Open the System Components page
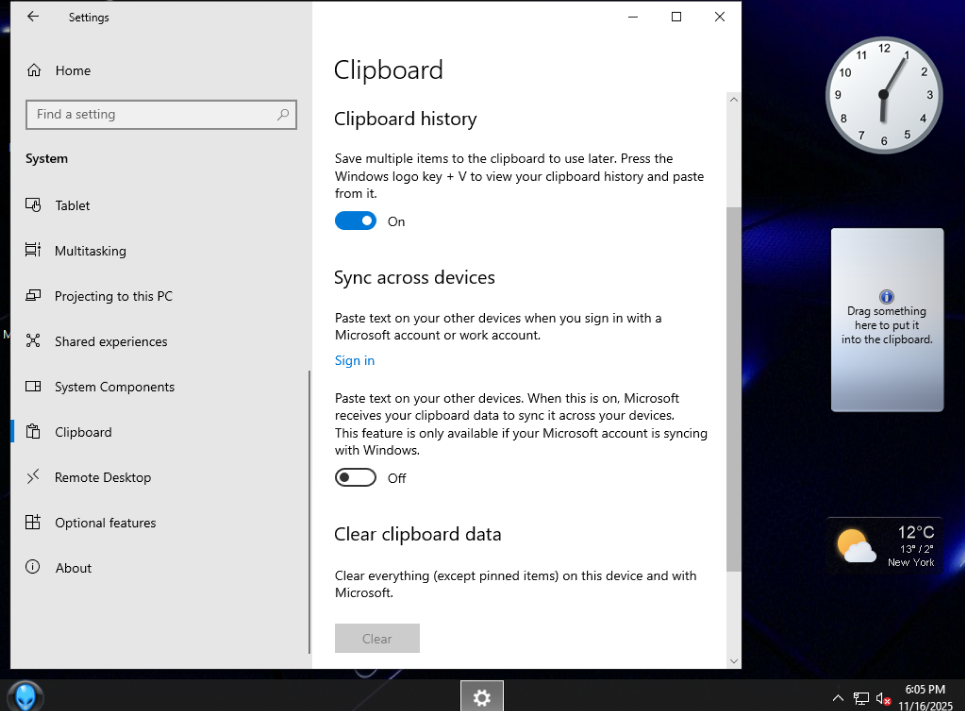 (114, 387)
